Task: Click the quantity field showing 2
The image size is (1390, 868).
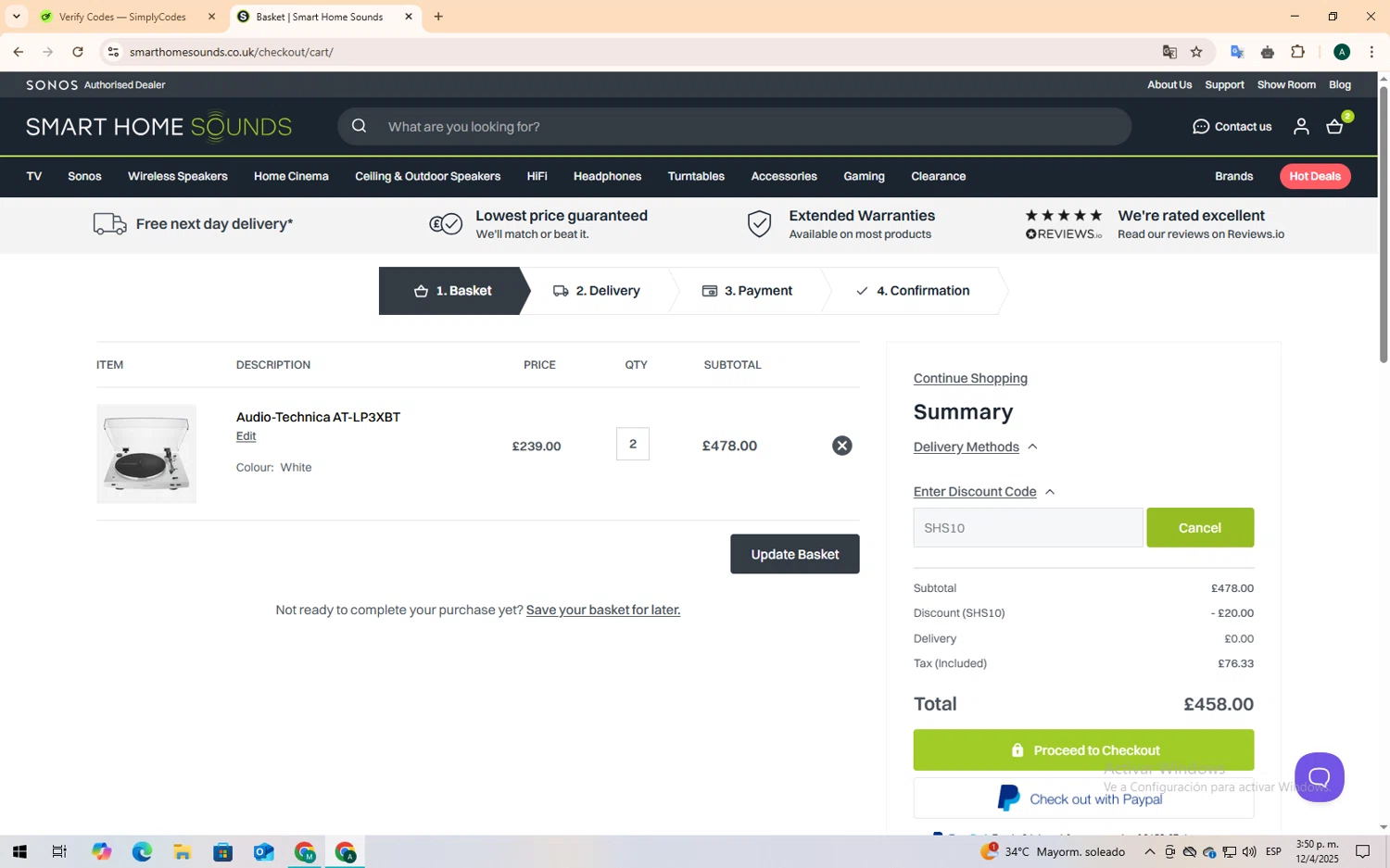Action: (x=633, y=444)
